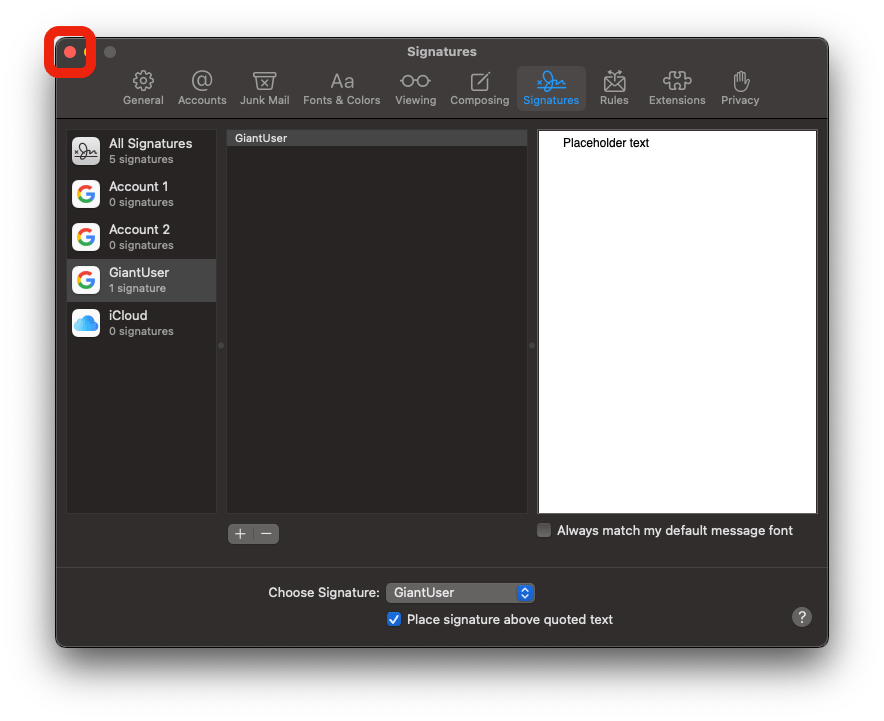Open help with the question mark button
The image size is (884, 721).
coord(802,617)
